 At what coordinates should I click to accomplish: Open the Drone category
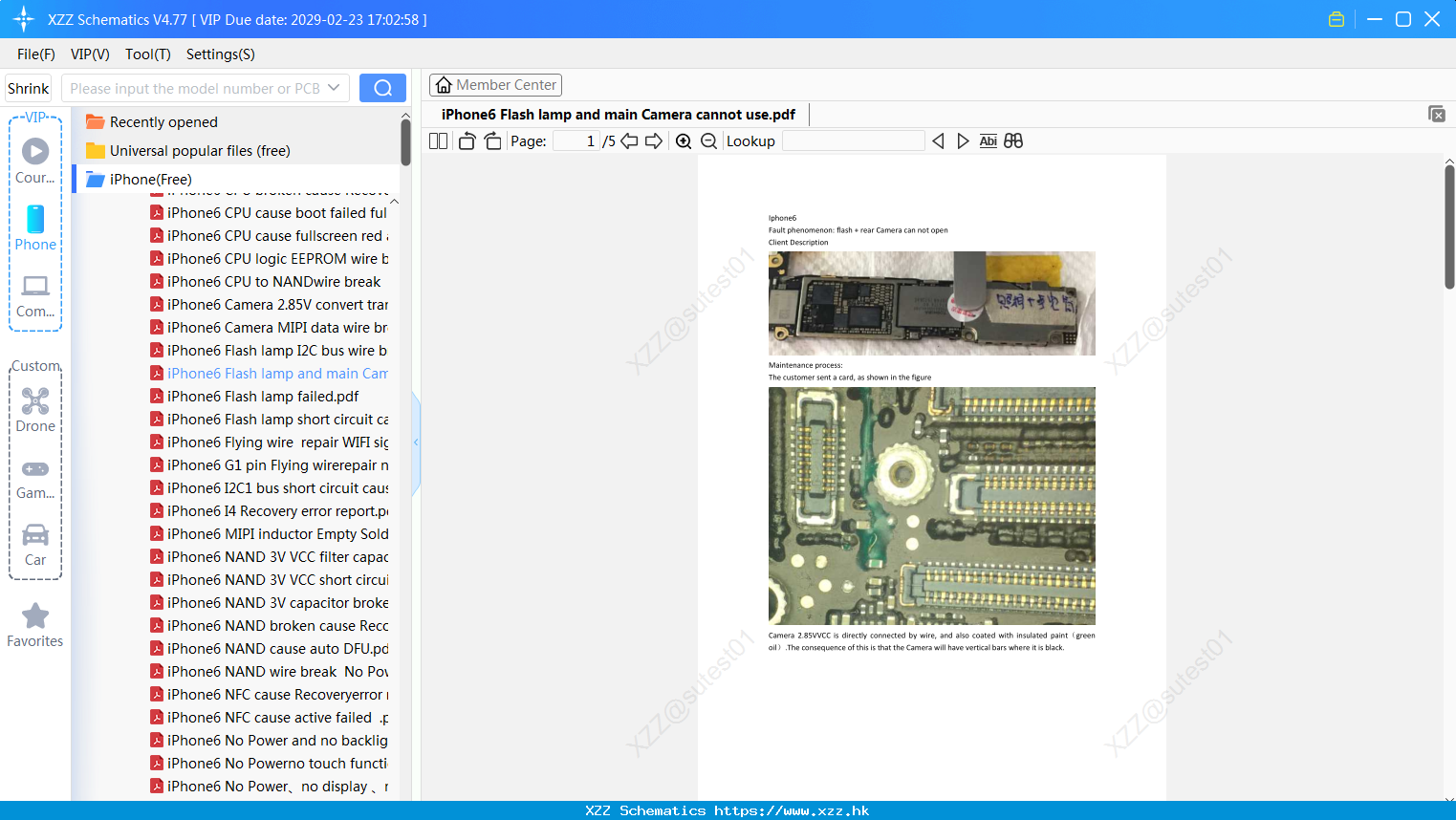35,410
